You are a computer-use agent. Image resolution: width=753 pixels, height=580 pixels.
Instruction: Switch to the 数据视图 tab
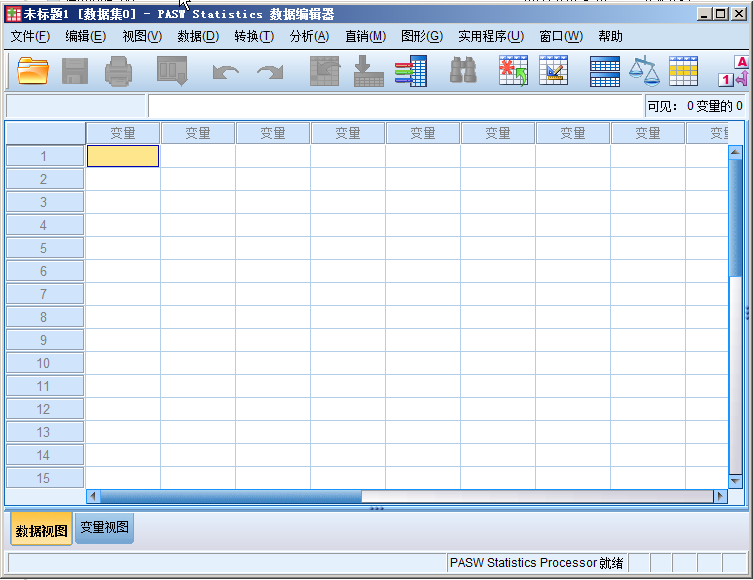pos(41,529)
